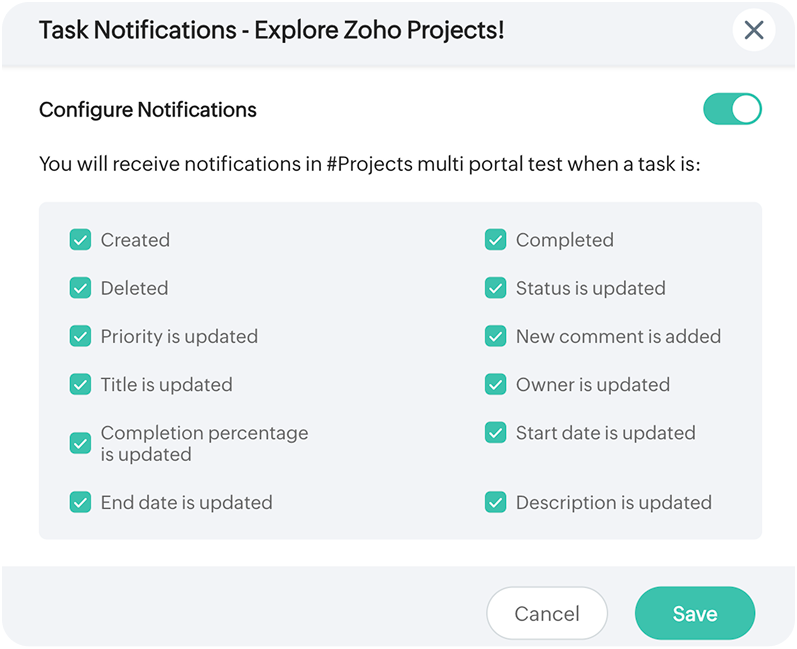The width and height of the screenshot is (797, 649).
Task: Uncheck the Completed checkbox
Action: click(x=495, y=240)
